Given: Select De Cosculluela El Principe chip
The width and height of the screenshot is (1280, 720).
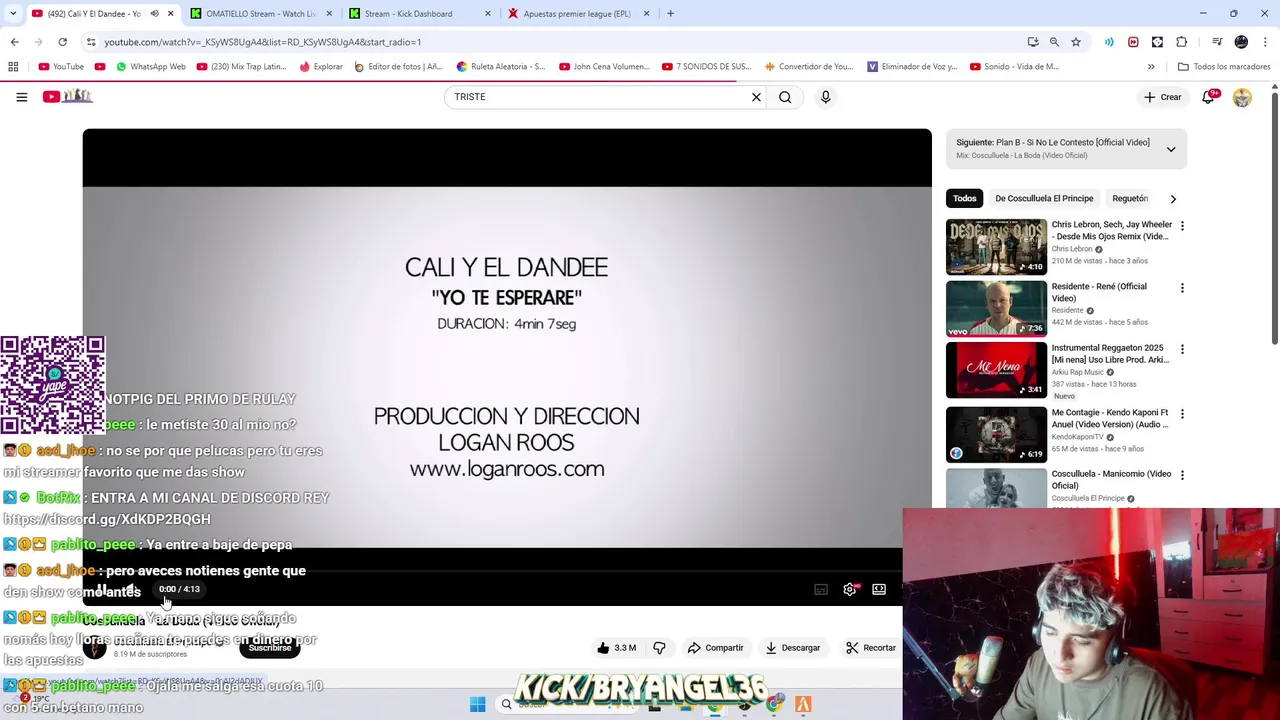Looking at the screenshot, I should pyautogui.click(x=1044, y=198).
